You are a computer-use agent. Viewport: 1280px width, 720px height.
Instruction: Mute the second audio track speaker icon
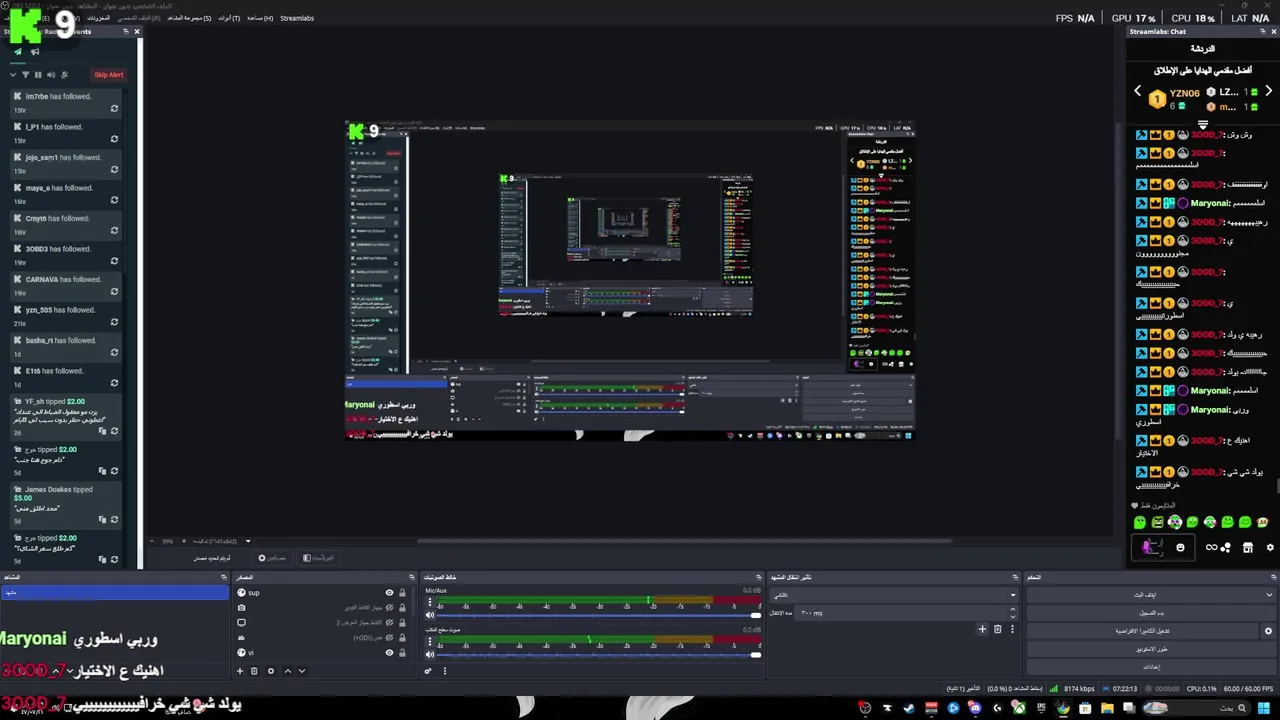click(x=430, y=654)
